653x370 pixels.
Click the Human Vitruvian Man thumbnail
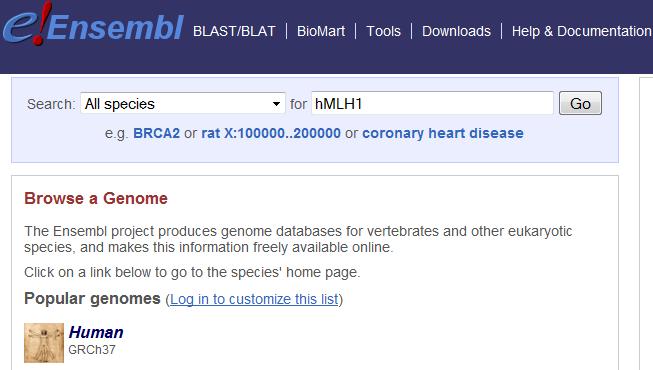pyautogui.click(x=44, y=342)
